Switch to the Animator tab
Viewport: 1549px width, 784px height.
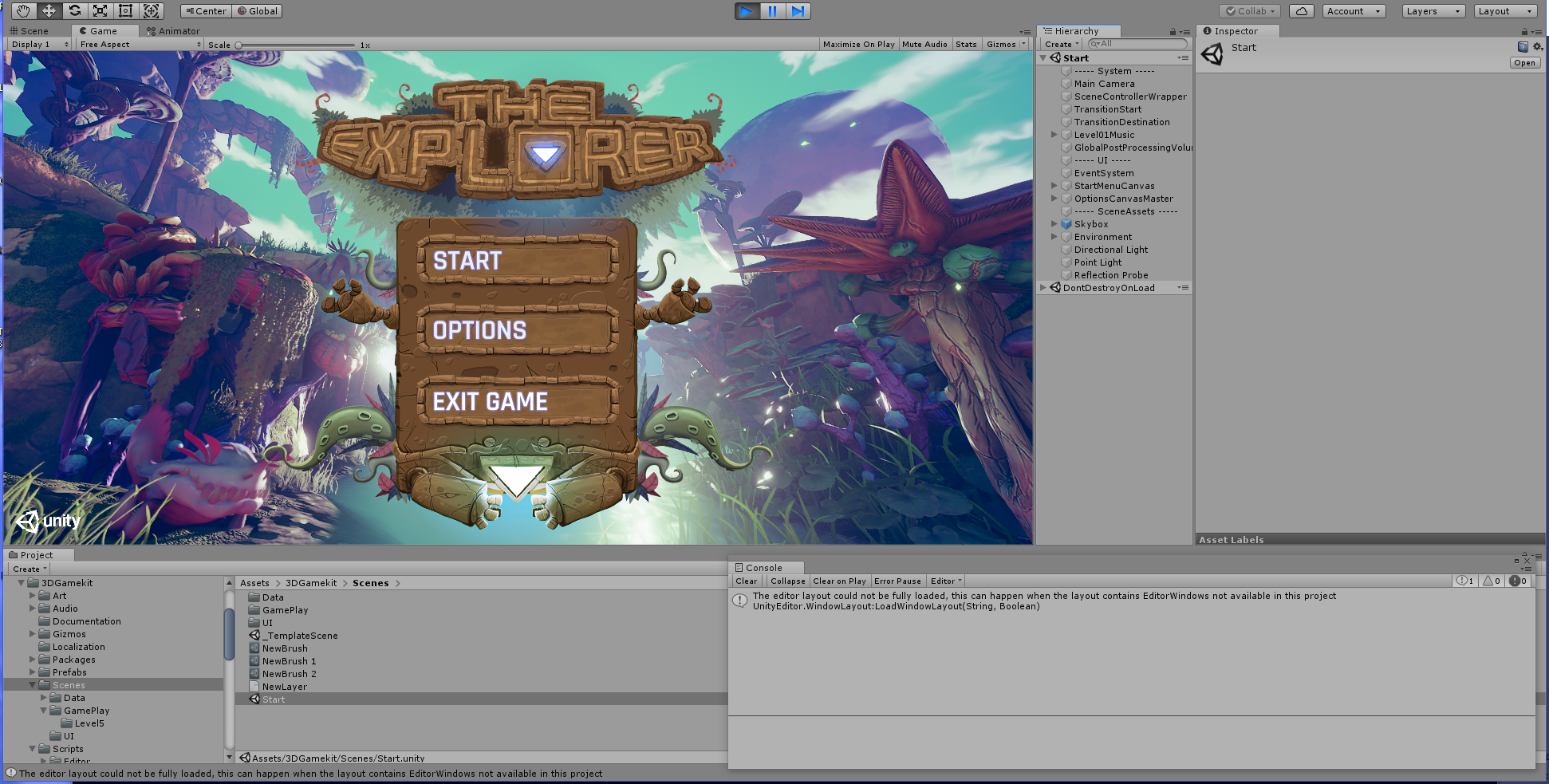pos(174,31)
